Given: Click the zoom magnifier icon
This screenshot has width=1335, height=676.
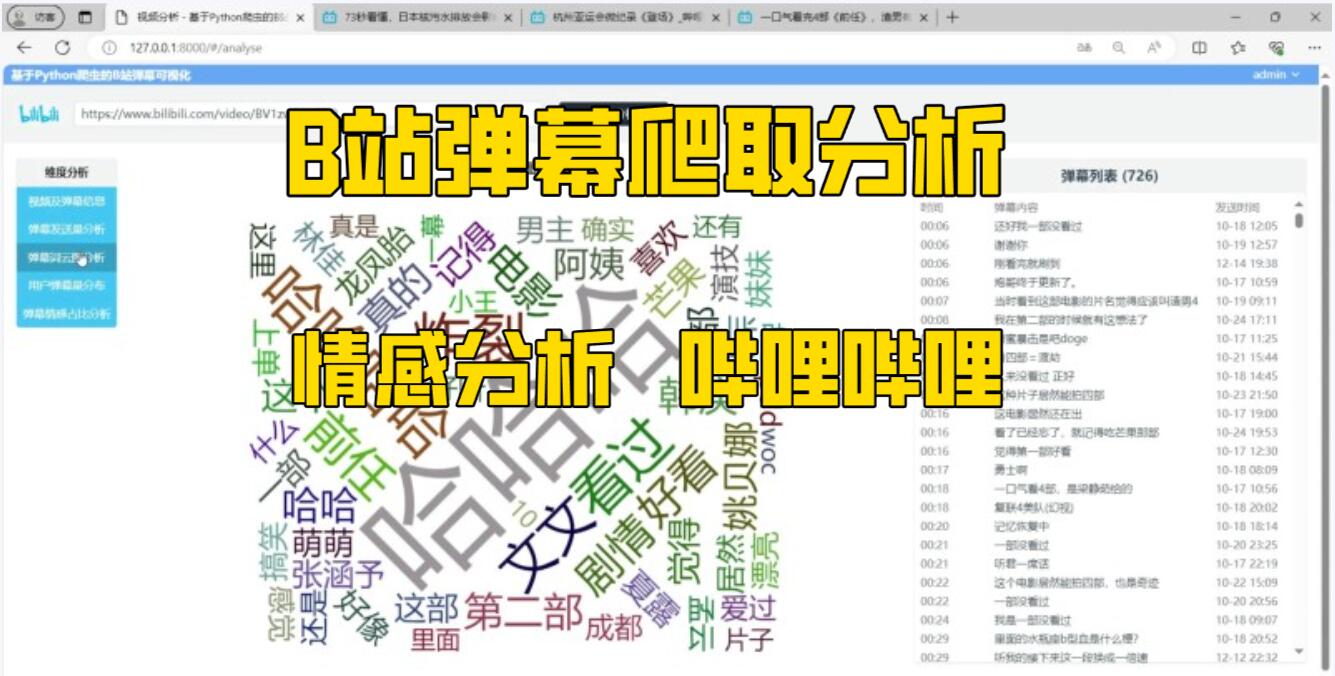Looking at the screenshot, I should click(1119, 47).
